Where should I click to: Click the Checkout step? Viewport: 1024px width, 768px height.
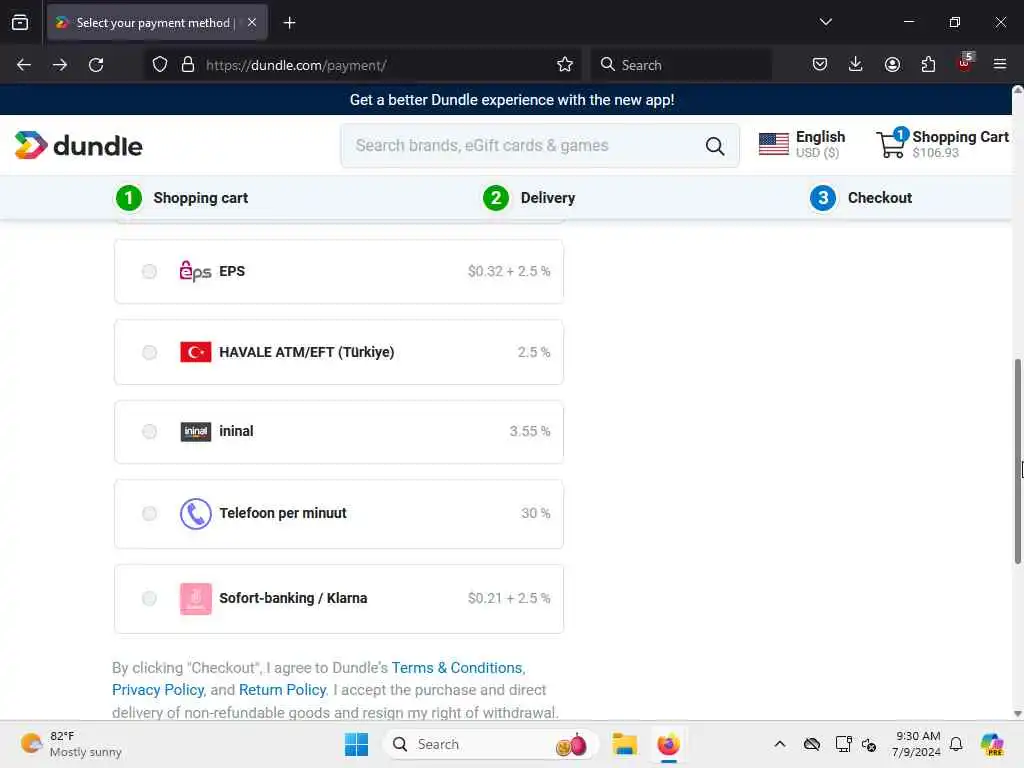coord(861,198)
